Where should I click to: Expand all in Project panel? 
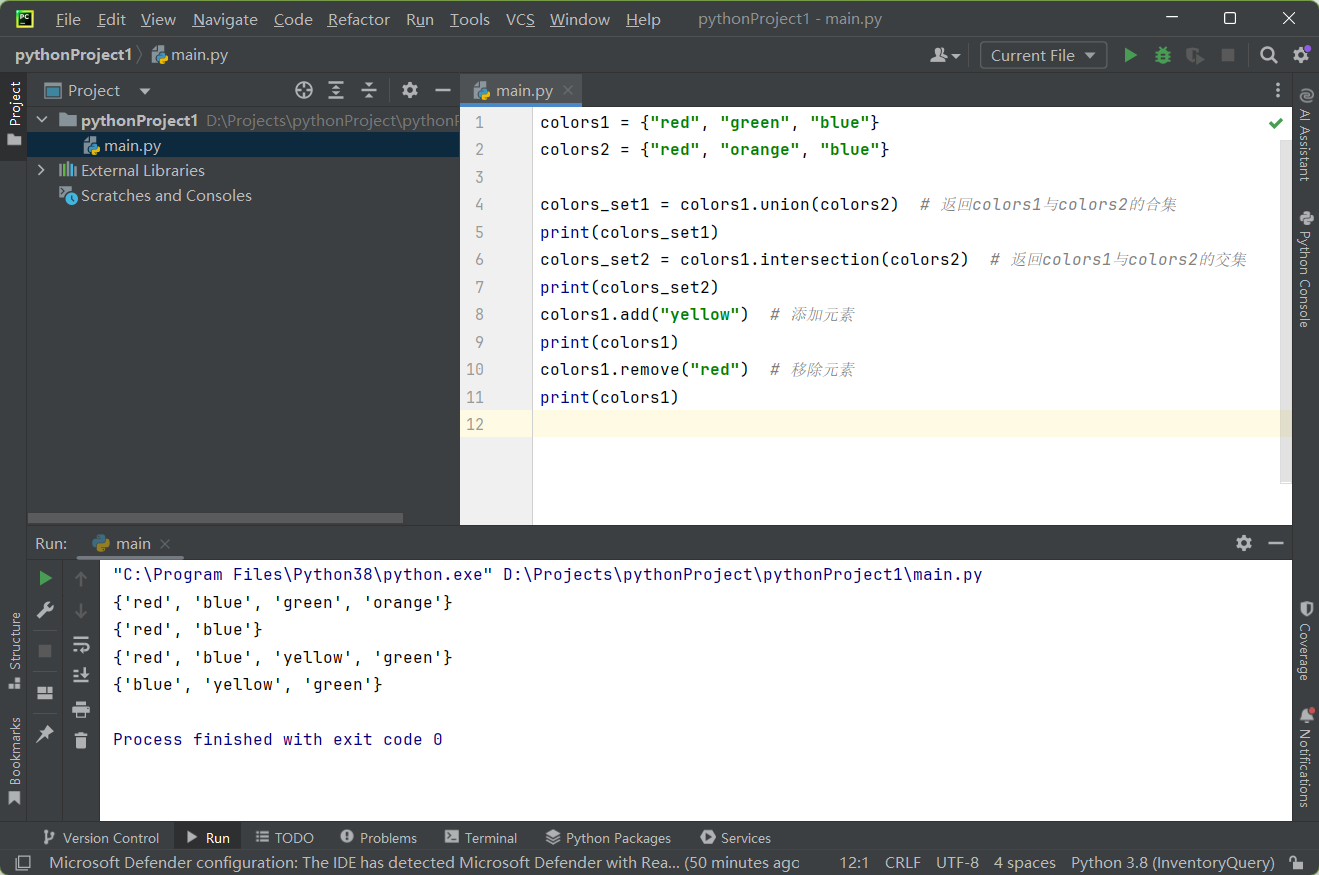pyautogui.click(x=336, y=91)
